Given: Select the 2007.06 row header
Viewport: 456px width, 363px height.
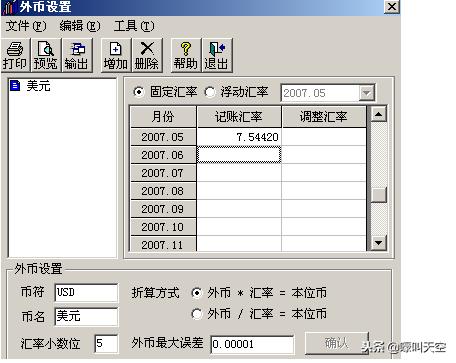Looking at the screenshot, I should [x=163, y=155].
